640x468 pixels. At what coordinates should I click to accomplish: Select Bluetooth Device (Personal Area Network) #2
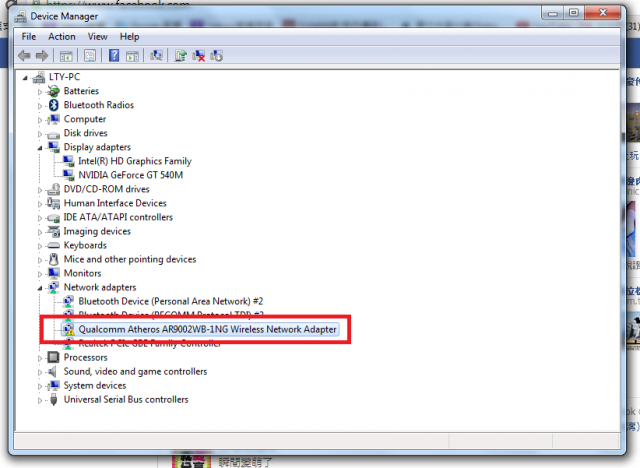click(x=171, y=301)
